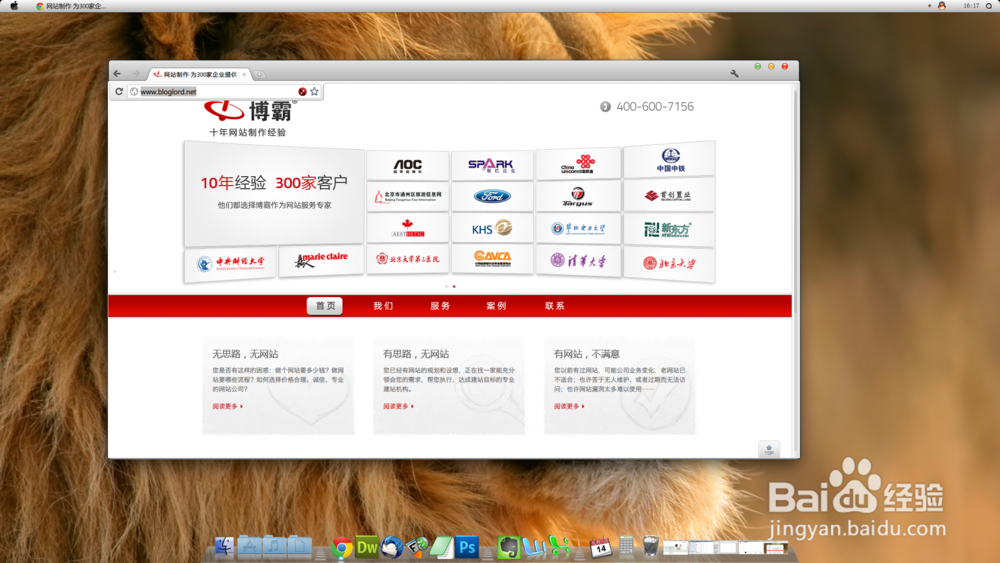Click the browser forward arrow
Viewport: 1000px width, 563px height.
(x=135, y=74)
